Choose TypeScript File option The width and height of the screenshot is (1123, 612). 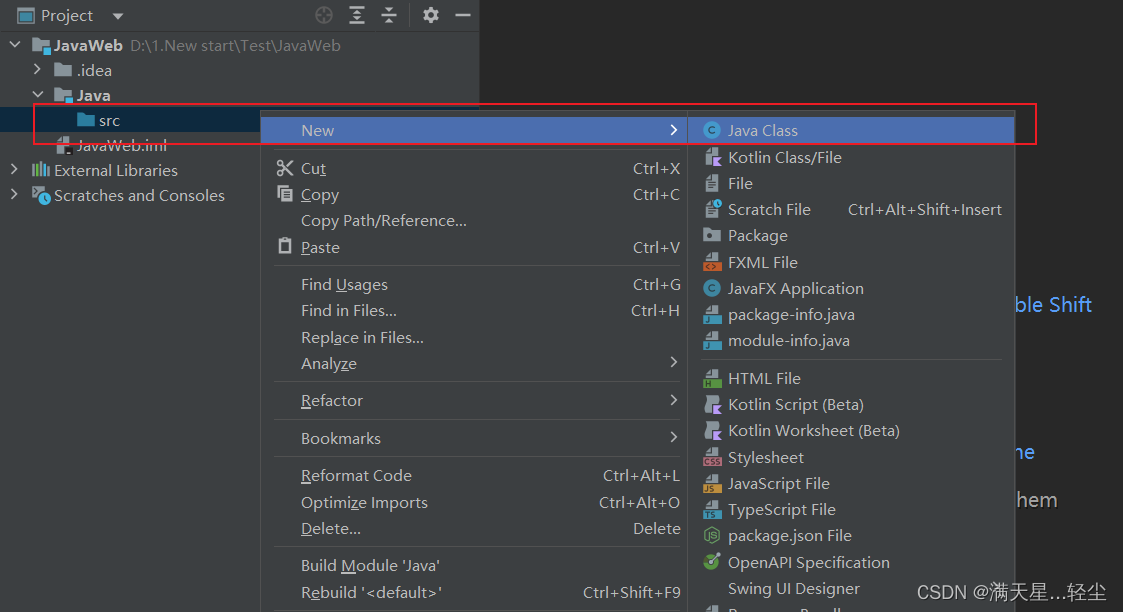[x=851, y=510]
